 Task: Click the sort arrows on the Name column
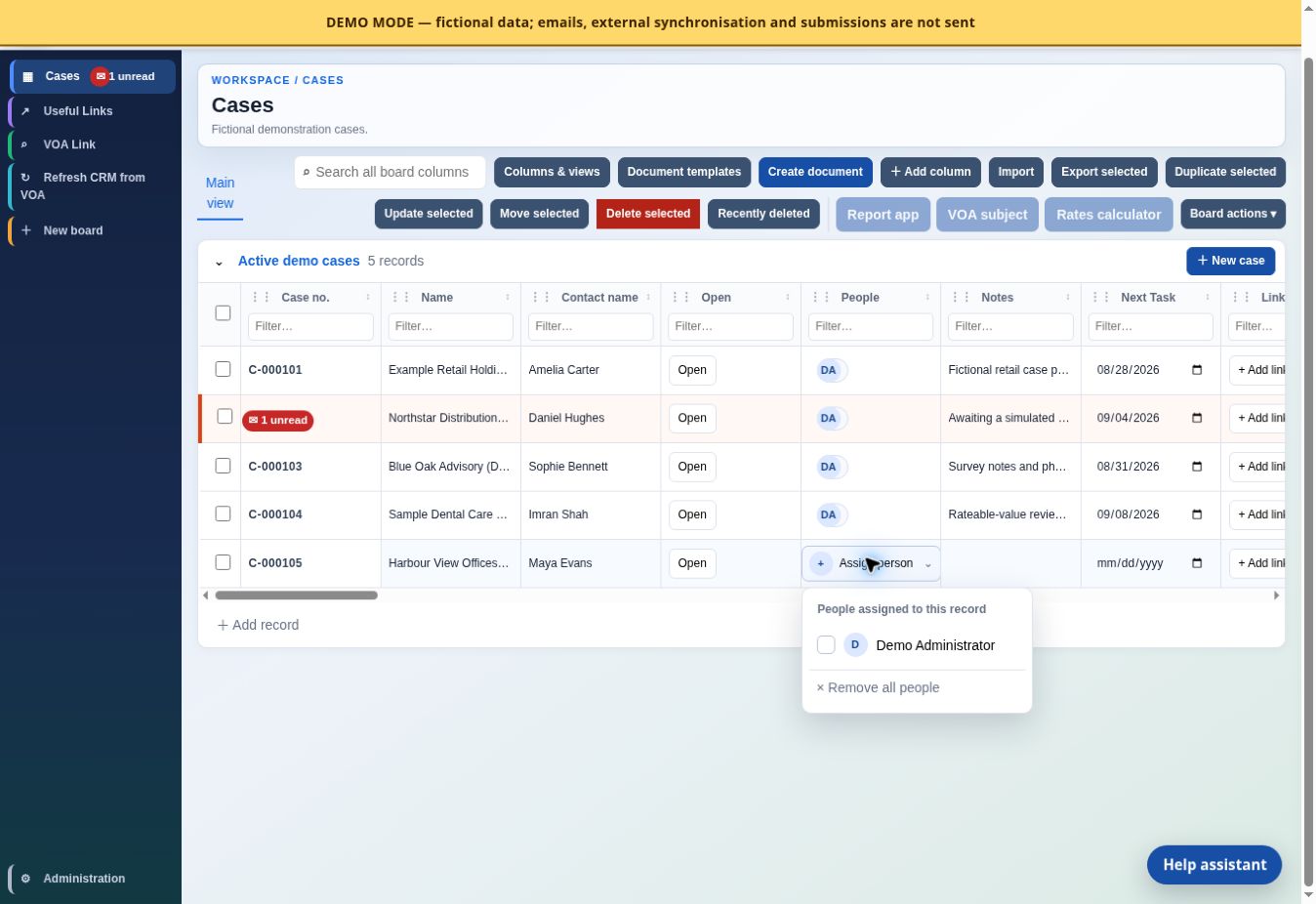point(508,298)
